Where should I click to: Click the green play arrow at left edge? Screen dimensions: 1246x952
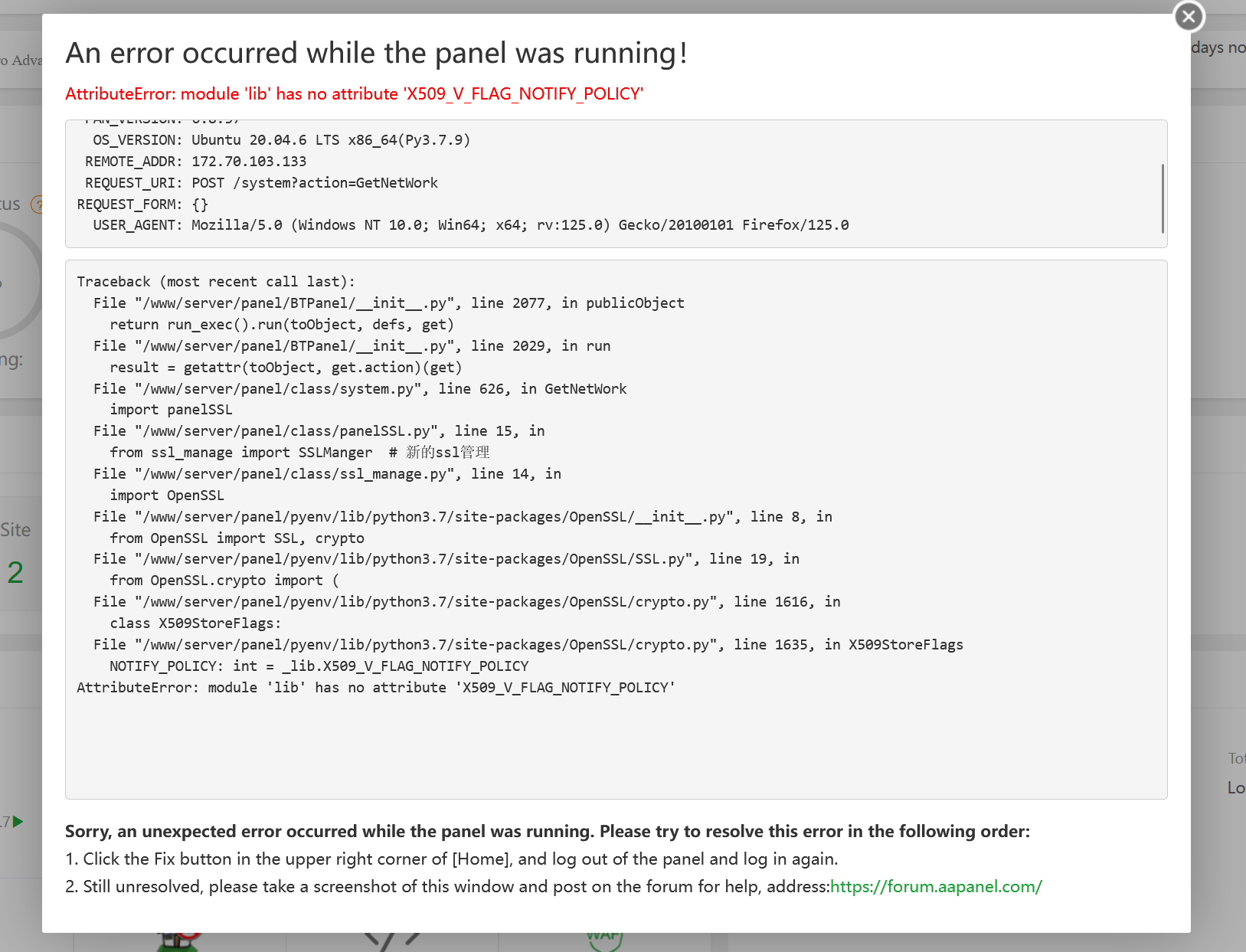tap(18, 822)
